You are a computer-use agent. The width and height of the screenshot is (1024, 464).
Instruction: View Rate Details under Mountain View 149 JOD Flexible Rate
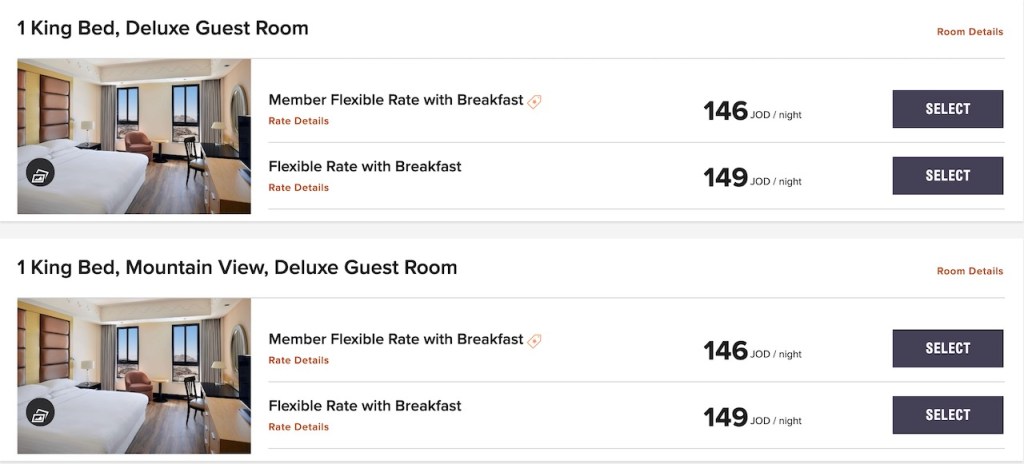298,427
